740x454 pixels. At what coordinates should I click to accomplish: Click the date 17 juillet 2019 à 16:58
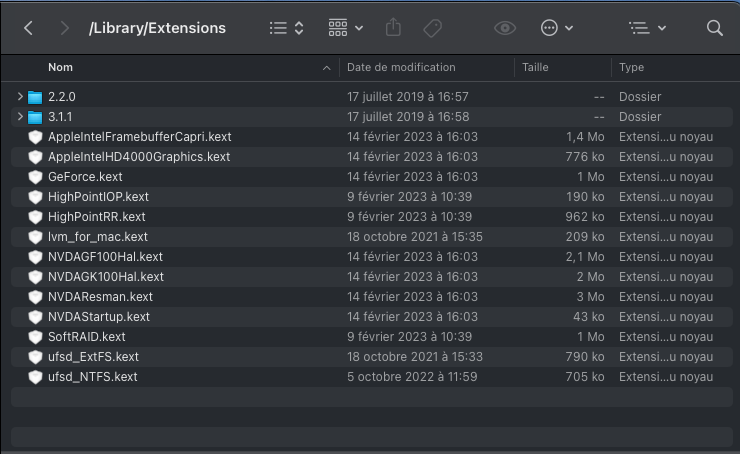click(x=408, y=117)
